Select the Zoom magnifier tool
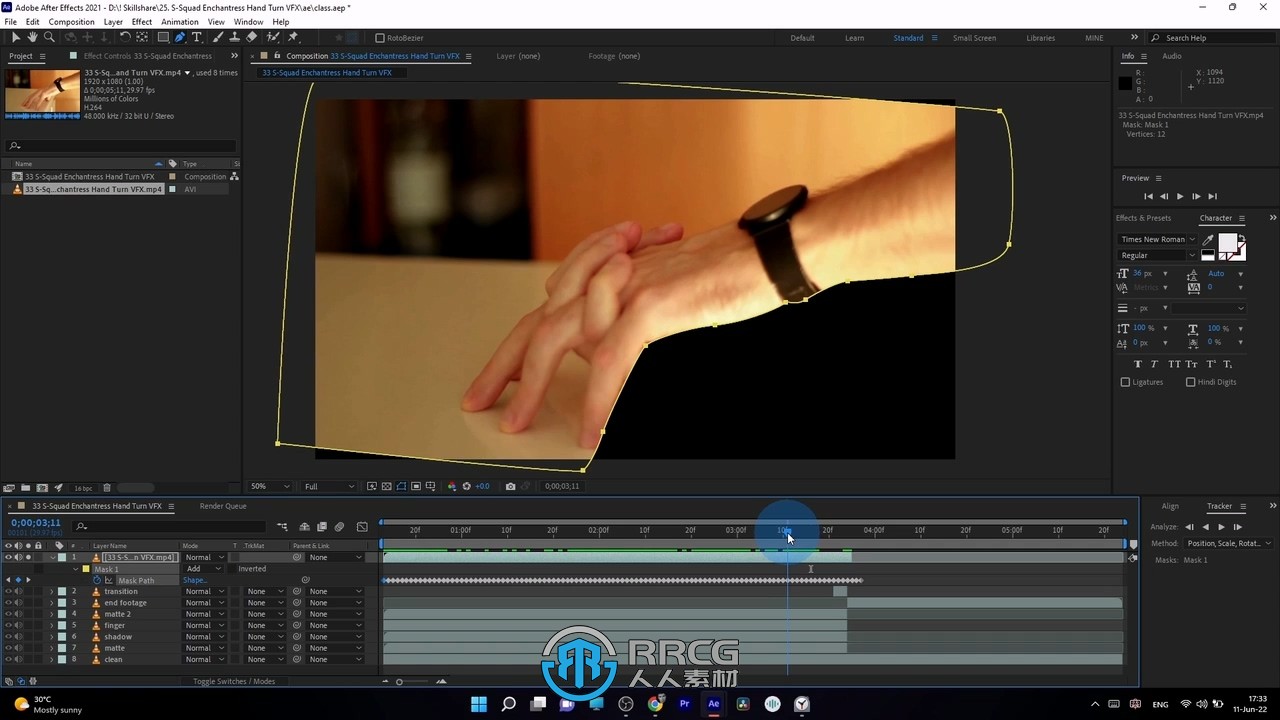 point(48,37)
